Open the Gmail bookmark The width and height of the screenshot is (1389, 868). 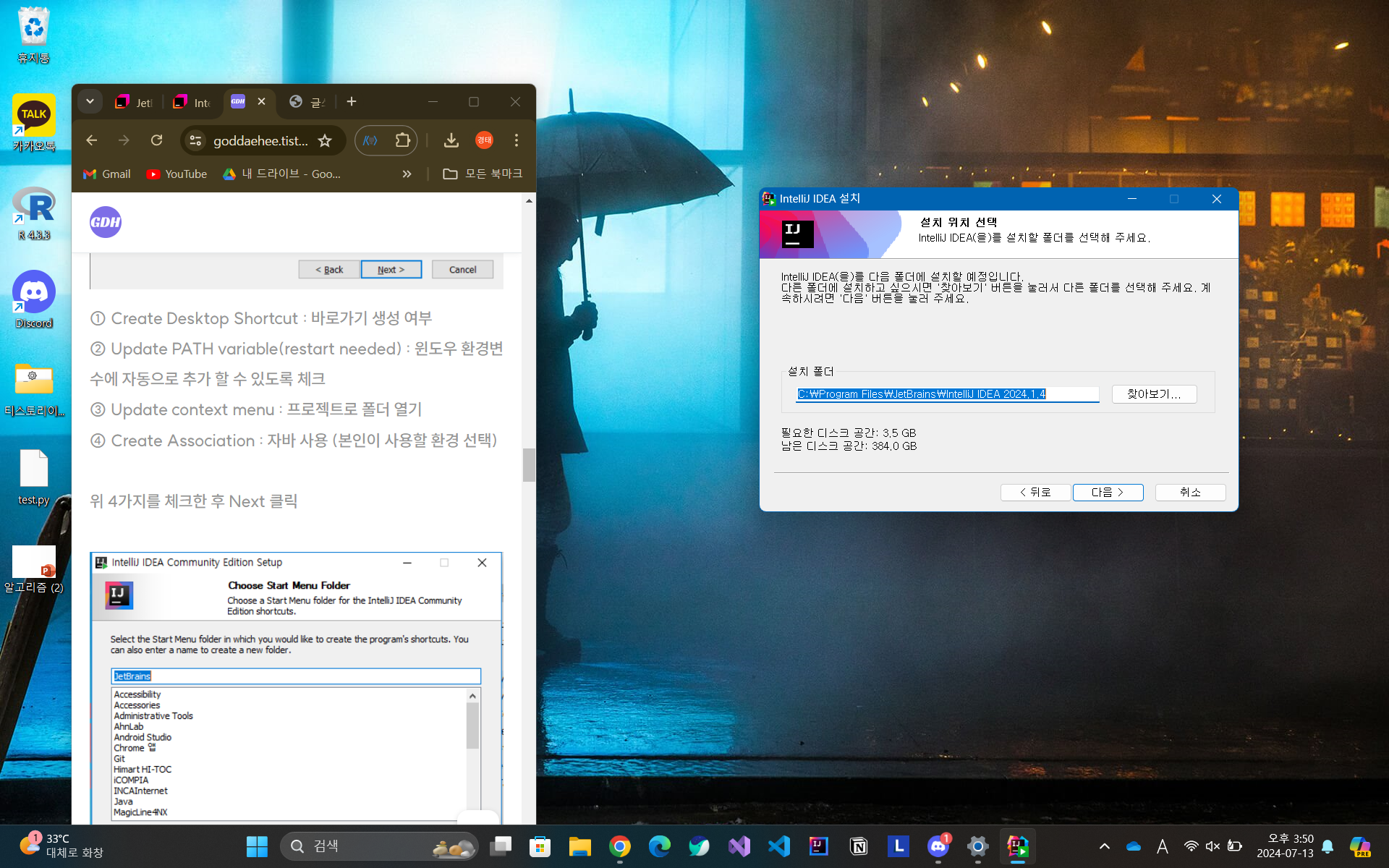click(107, 174)
